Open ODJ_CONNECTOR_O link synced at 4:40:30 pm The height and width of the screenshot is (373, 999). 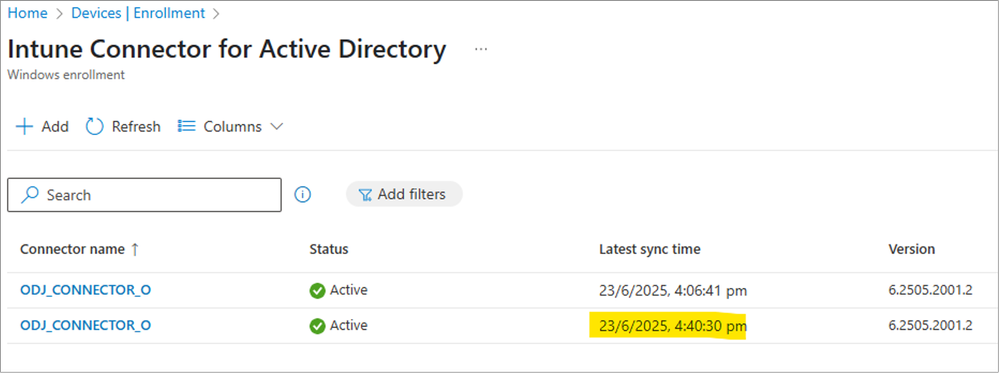85,325
